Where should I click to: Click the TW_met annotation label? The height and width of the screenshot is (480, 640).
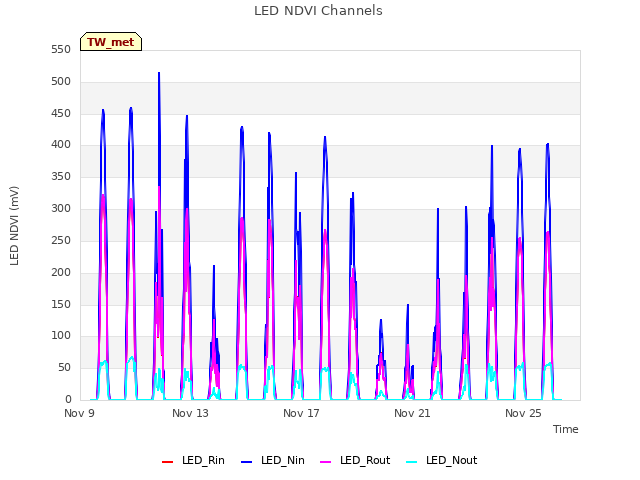(111, 42)
